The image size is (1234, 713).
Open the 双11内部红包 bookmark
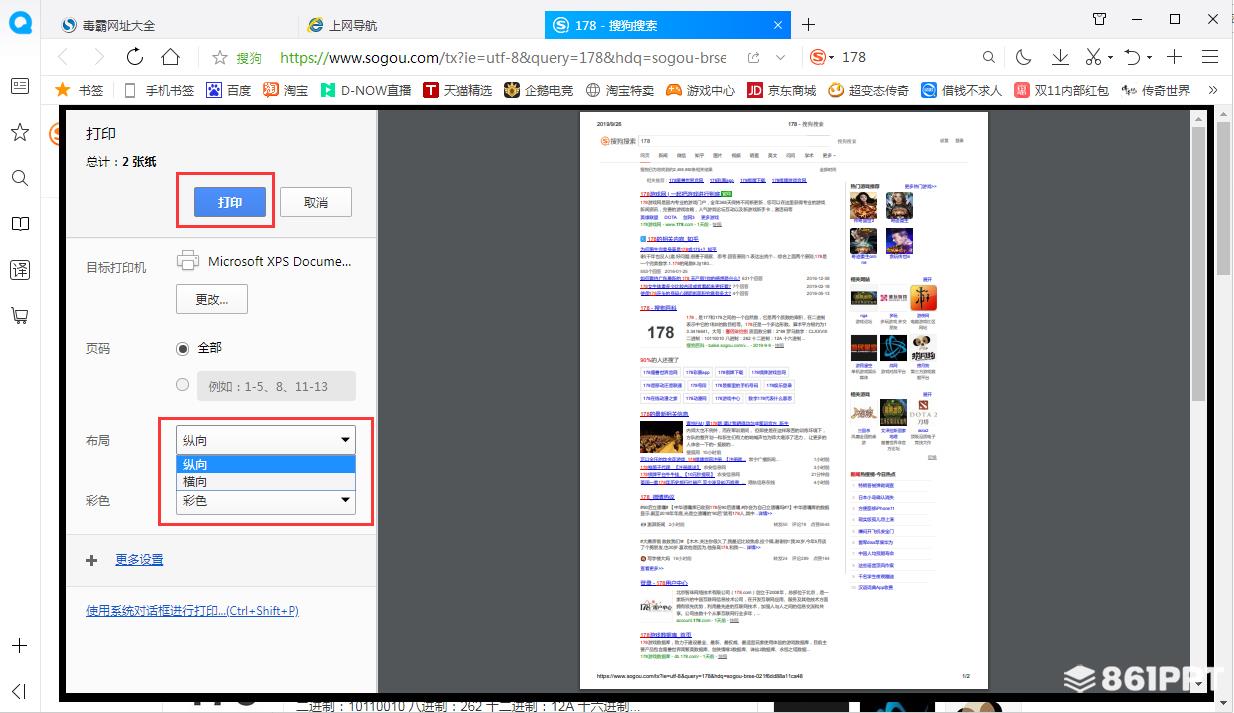point(1062,90)
